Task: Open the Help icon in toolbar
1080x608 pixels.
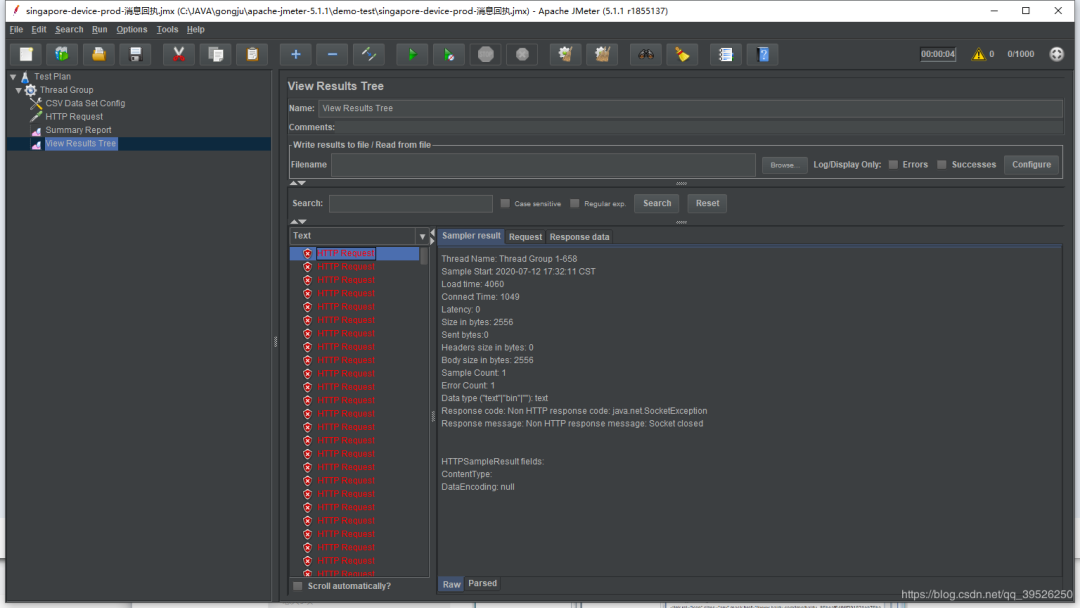Action: tap(763, 54)
